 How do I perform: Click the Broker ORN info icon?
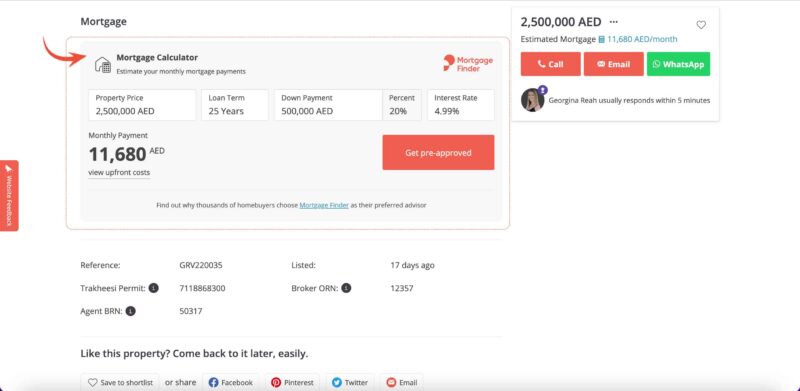tap(346, 288)
